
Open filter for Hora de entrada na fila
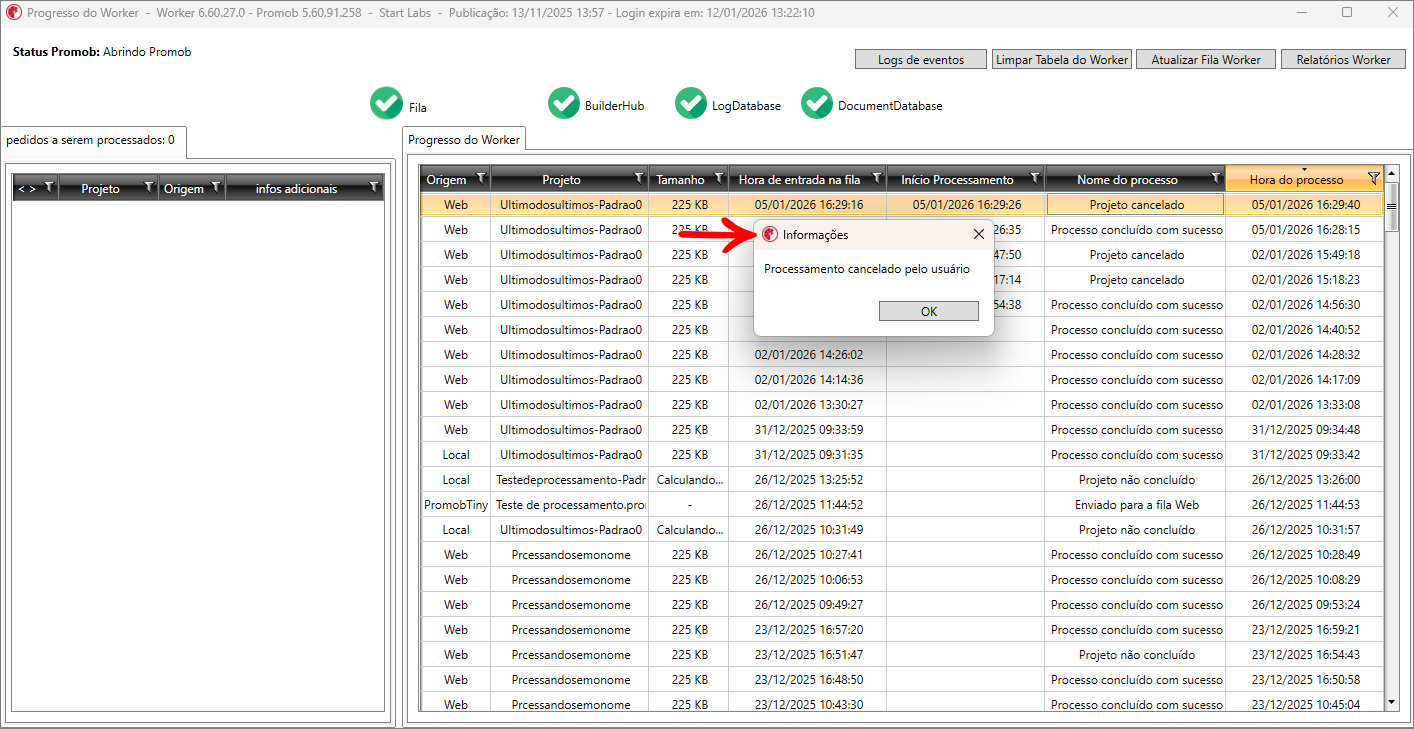point(876,178)
